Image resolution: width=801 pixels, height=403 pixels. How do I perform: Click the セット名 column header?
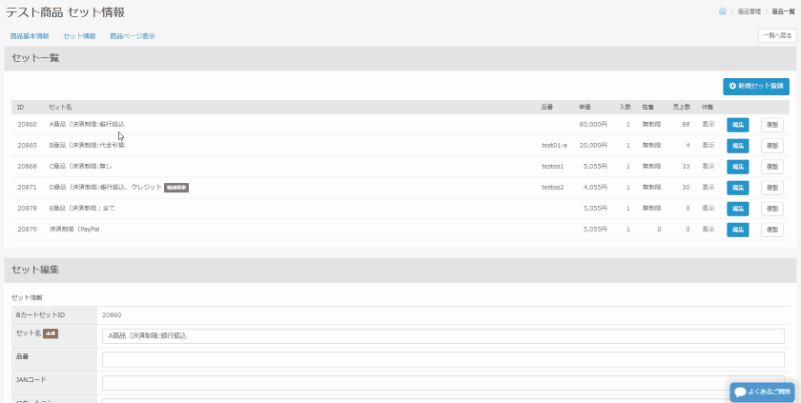60,107
